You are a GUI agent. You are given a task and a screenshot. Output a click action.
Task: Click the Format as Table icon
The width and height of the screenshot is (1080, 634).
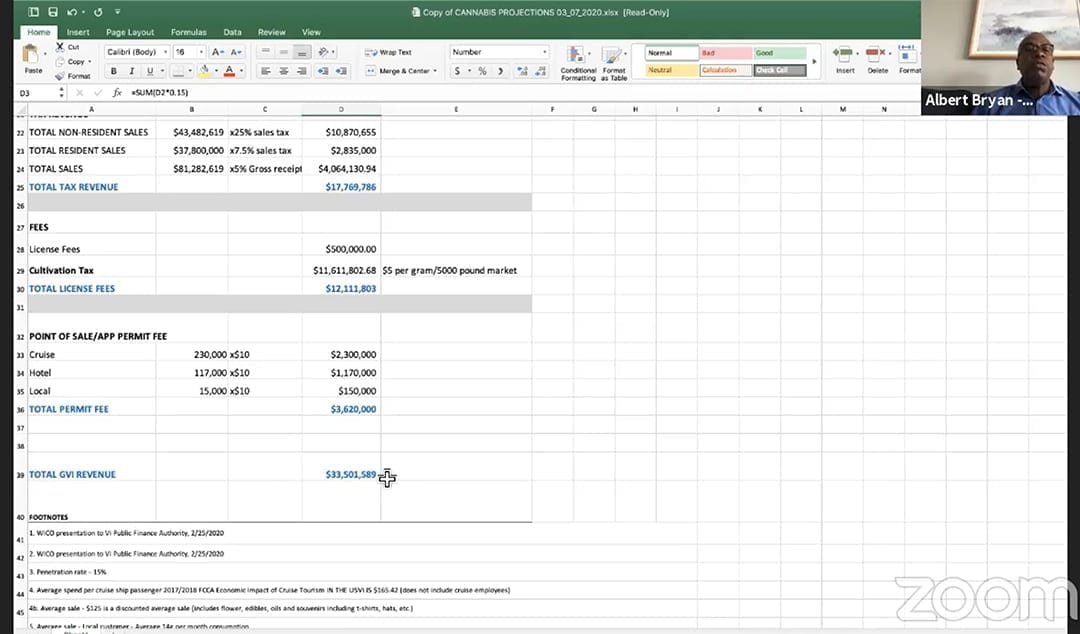pyautogui.click(x=614, y=56)
